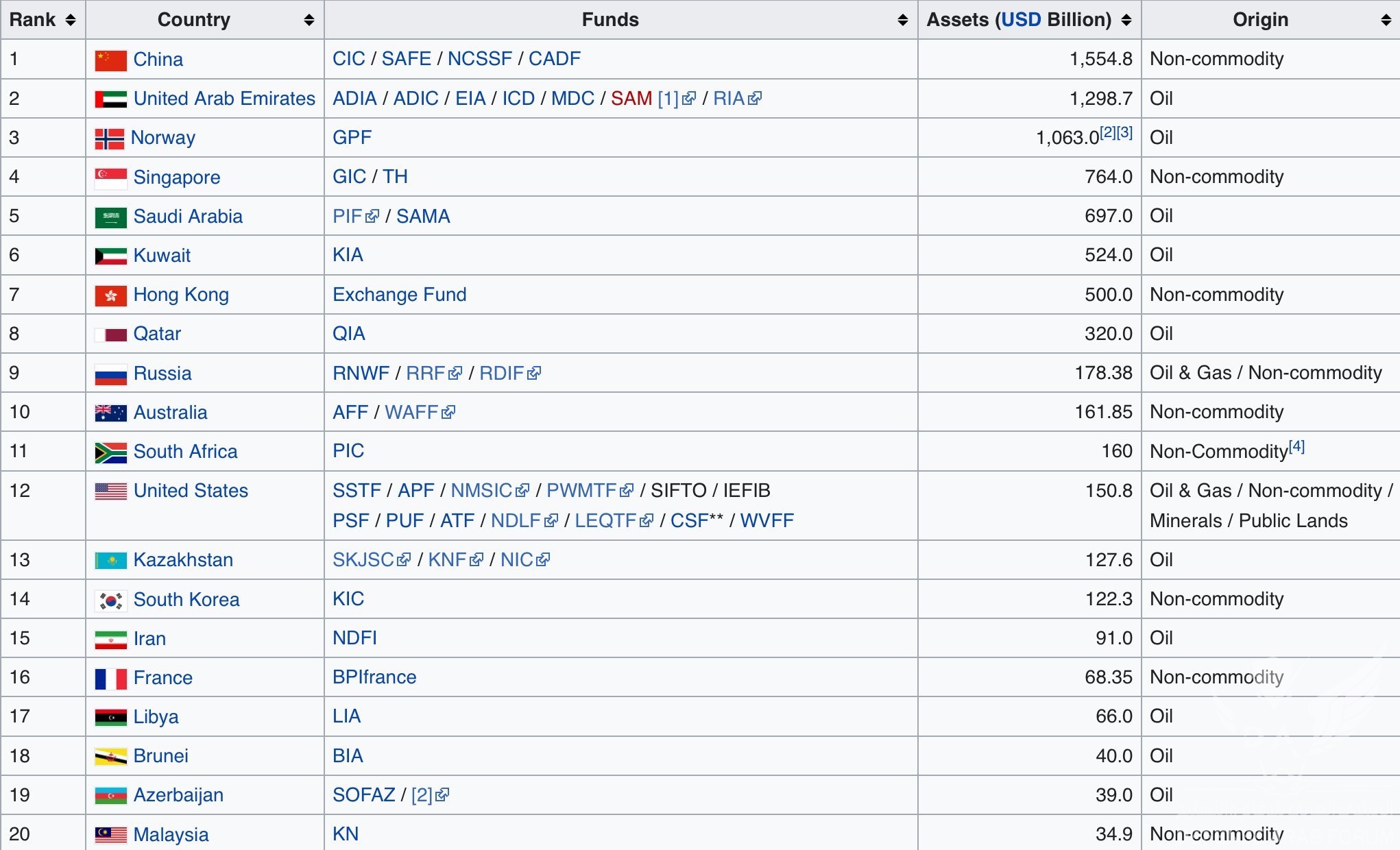Open the CADF fund link
Screen dimensions: 1400x850
point(555,59)
